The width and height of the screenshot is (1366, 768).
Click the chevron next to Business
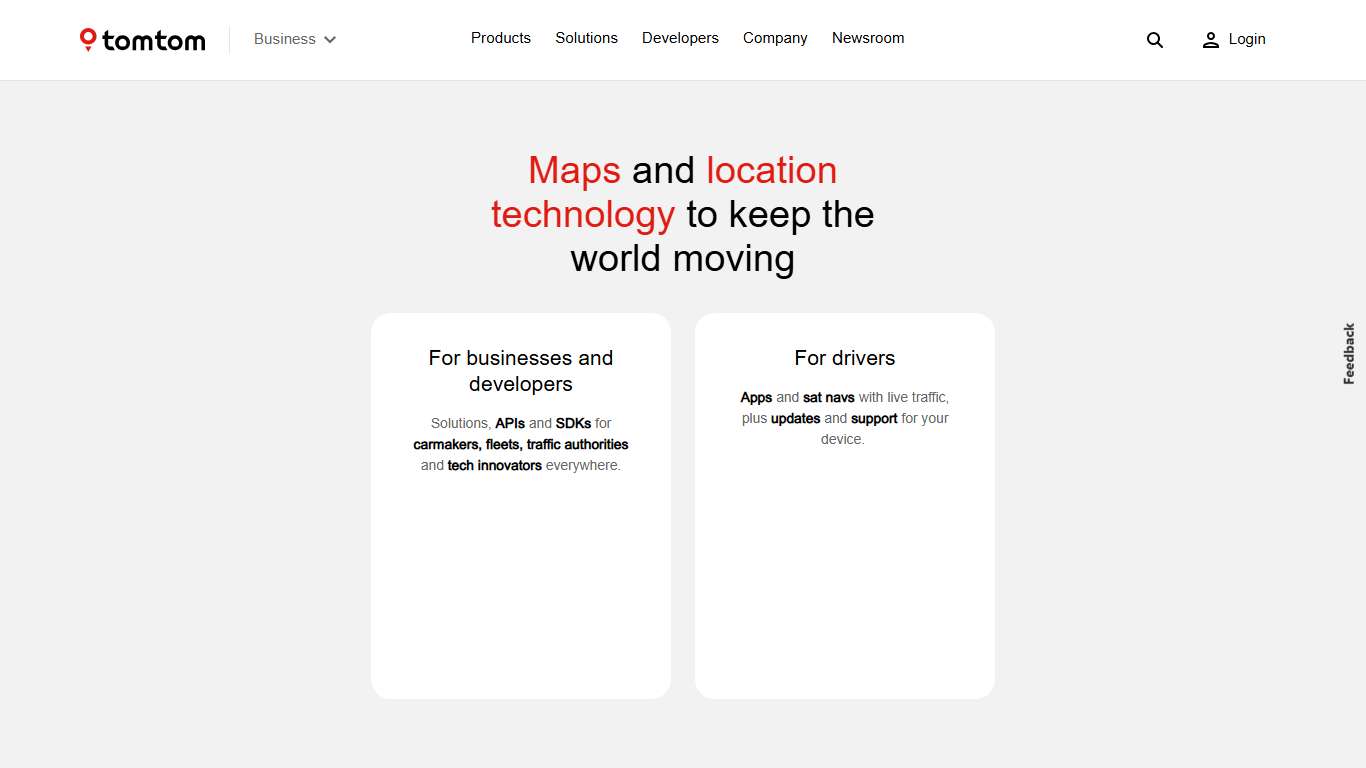tap(330, 39)
